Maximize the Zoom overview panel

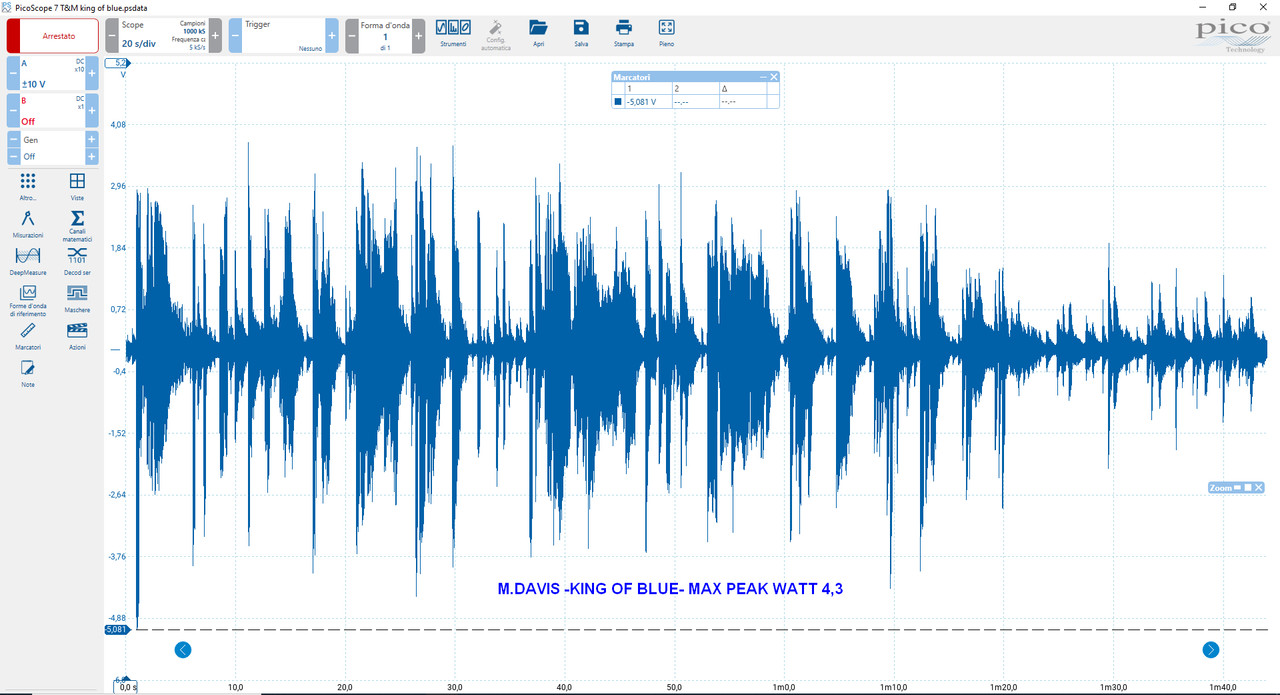coord(1248,487)
